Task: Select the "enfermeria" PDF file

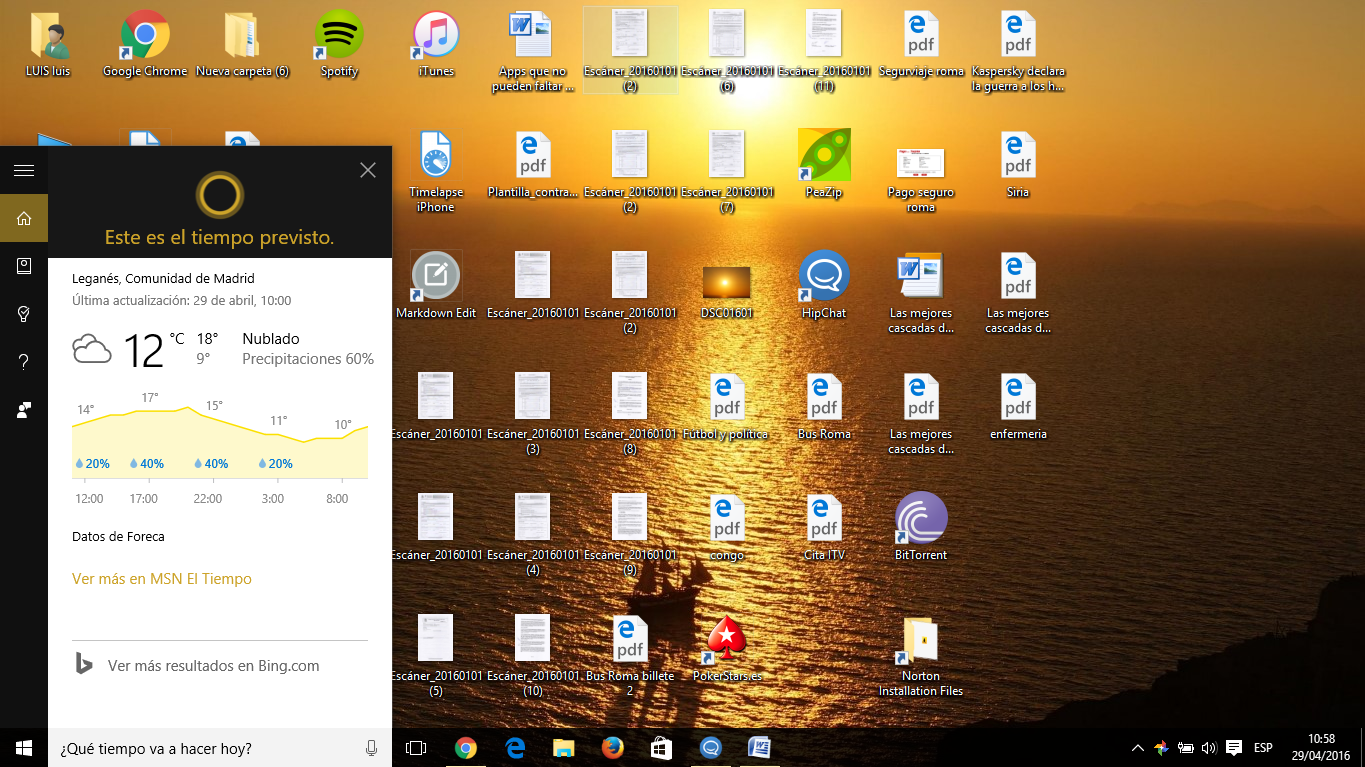Action: point(1018,407)
